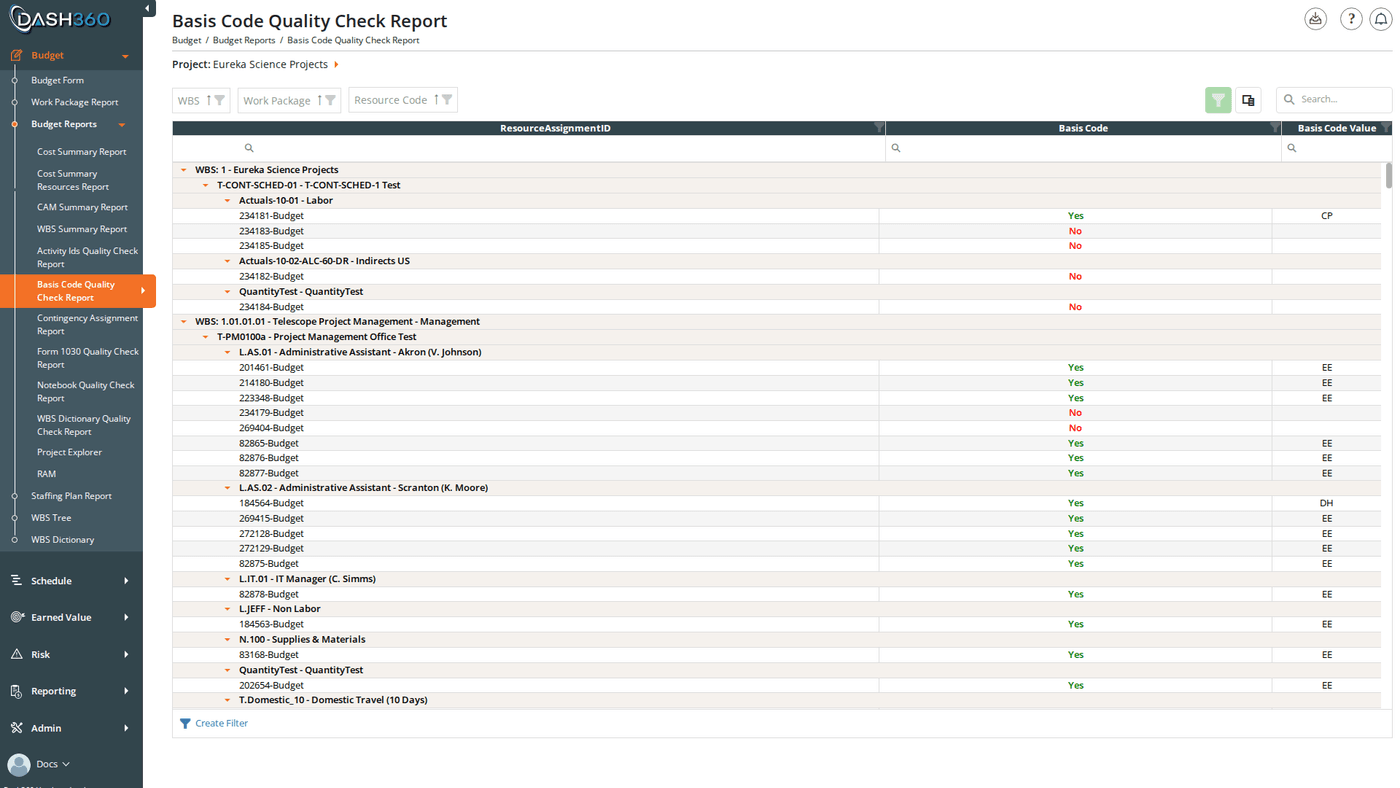Open Contingency Assignment Report
Image resolution: width=1400 pixels, height=788 pixels.
pyautogui.click(x=87, y=324)
